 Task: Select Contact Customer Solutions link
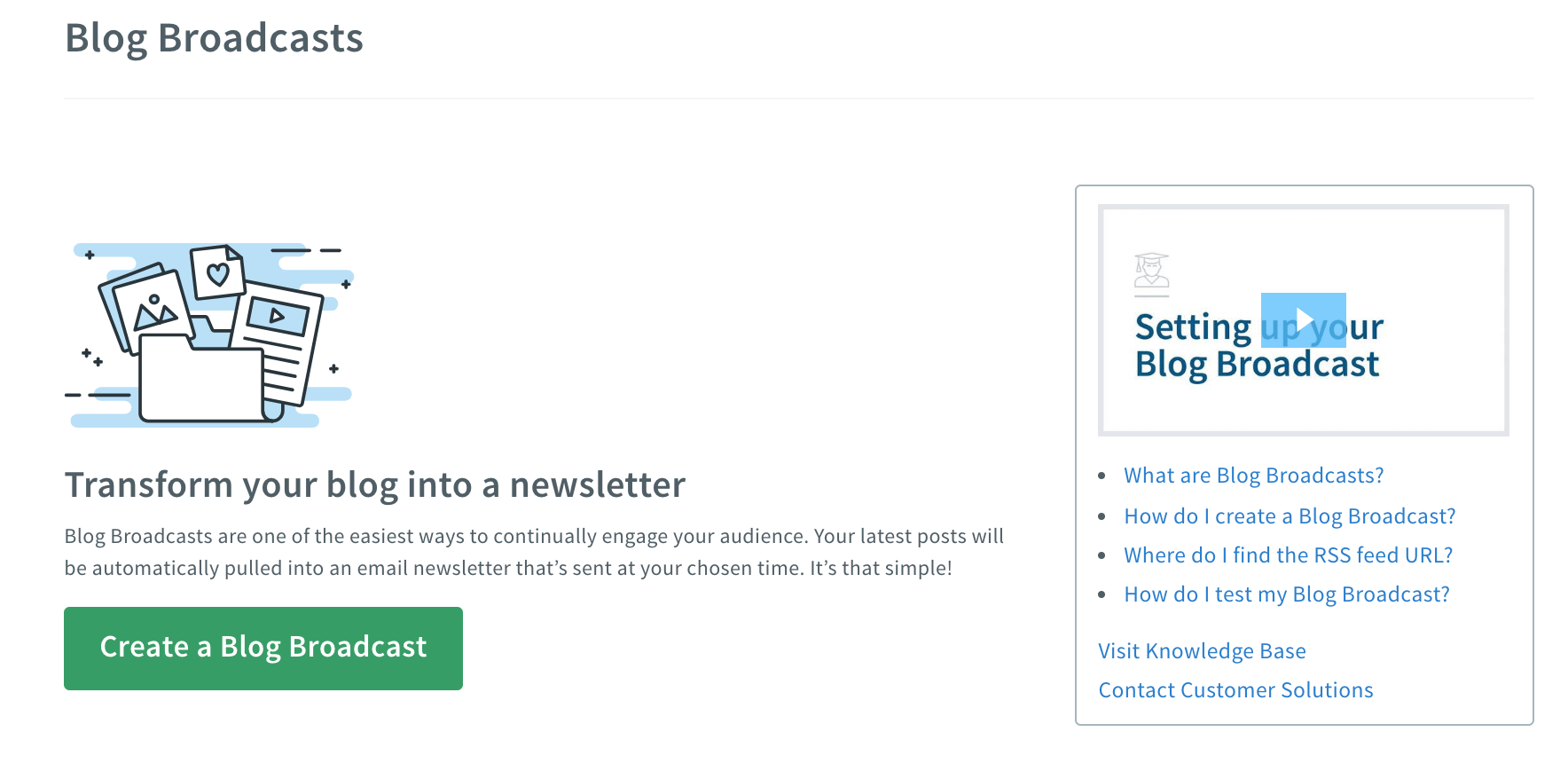(x=1235, y=690)
